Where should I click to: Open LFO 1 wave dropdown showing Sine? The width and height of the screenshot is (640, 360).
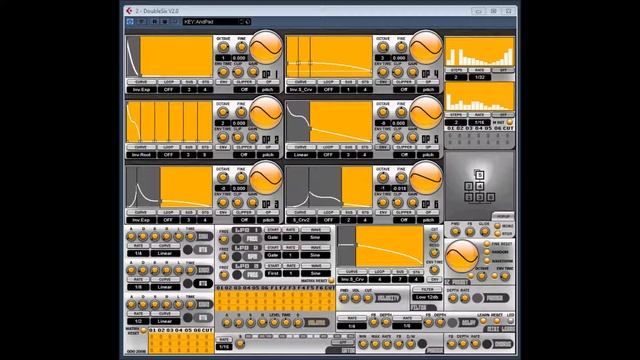[x=315, y=237]
